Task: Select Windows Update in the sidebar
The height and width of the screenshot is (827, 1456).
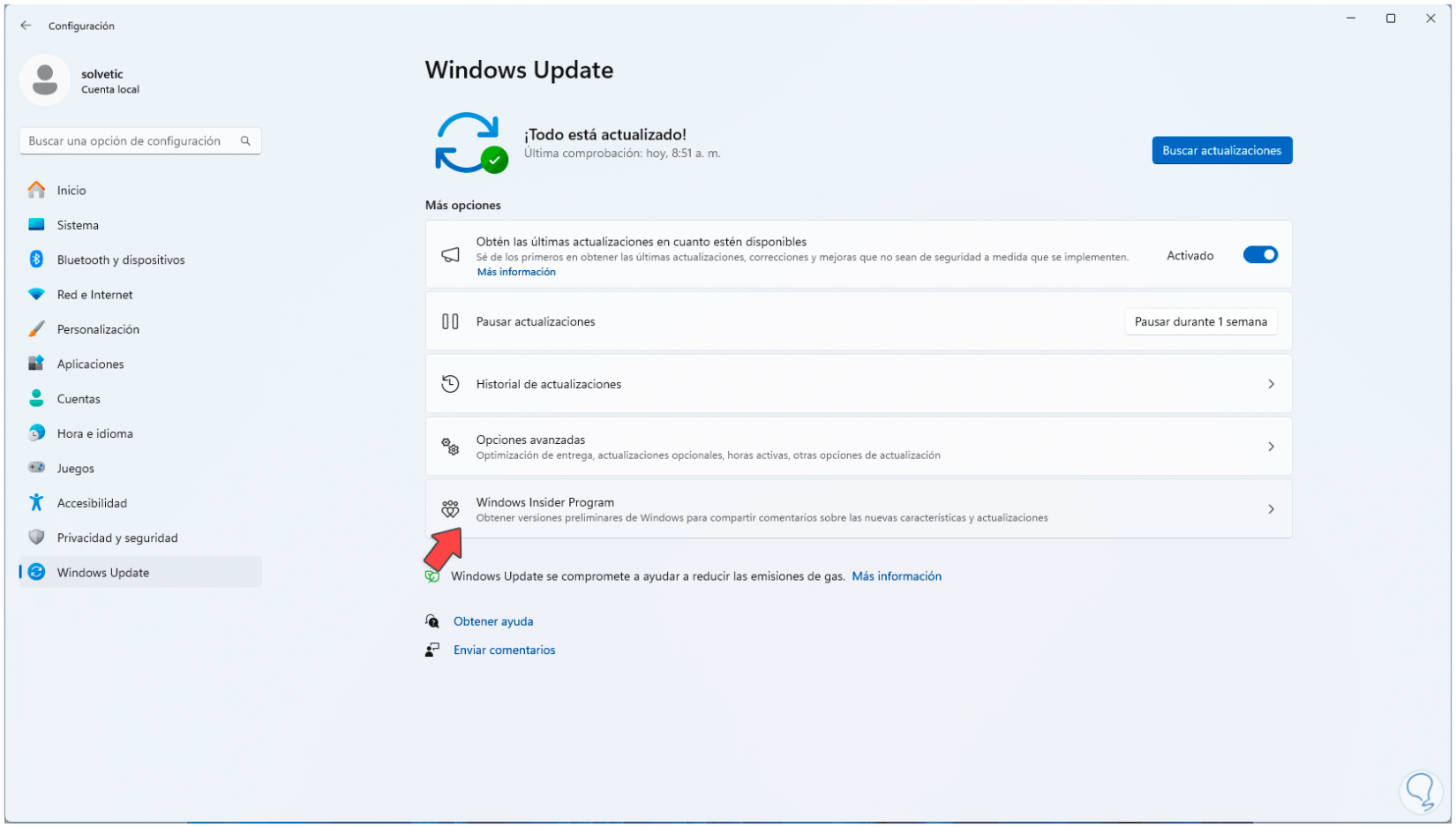Action: click(x=140, y=572)
